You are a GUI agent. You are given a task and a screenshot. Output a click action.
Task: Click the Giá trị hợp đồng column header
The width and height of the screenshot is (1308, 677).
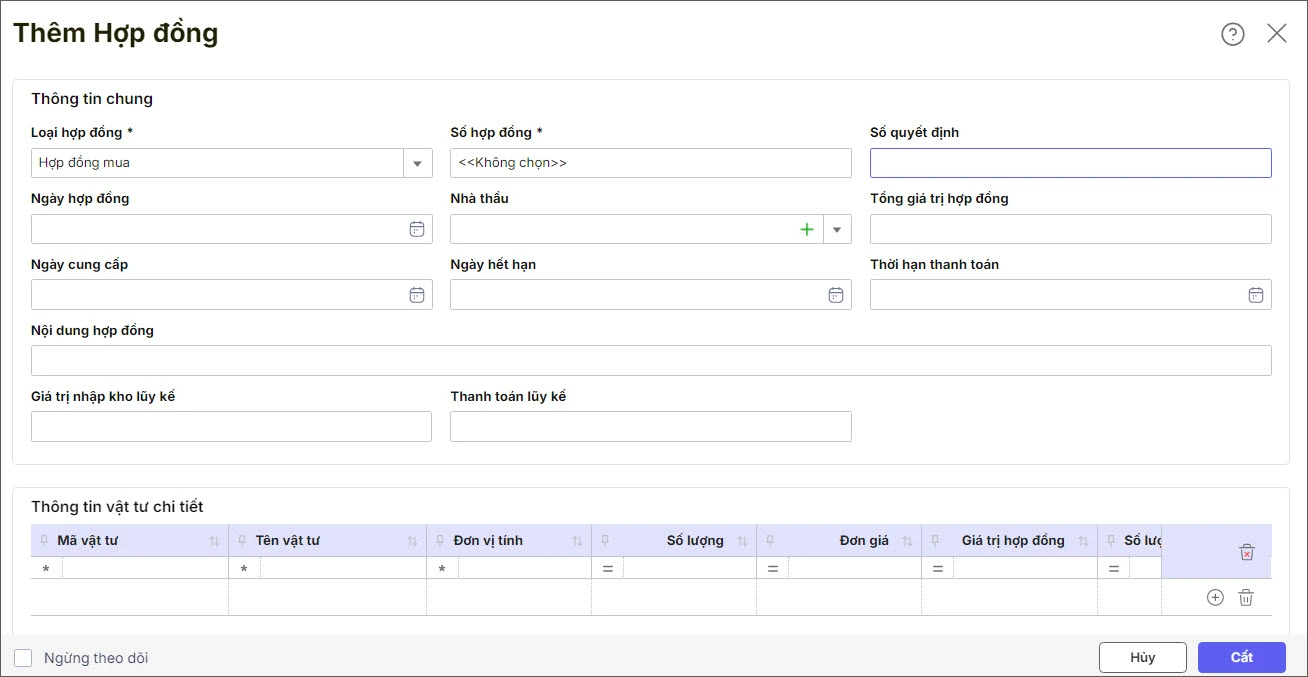tap(1012, 541)
